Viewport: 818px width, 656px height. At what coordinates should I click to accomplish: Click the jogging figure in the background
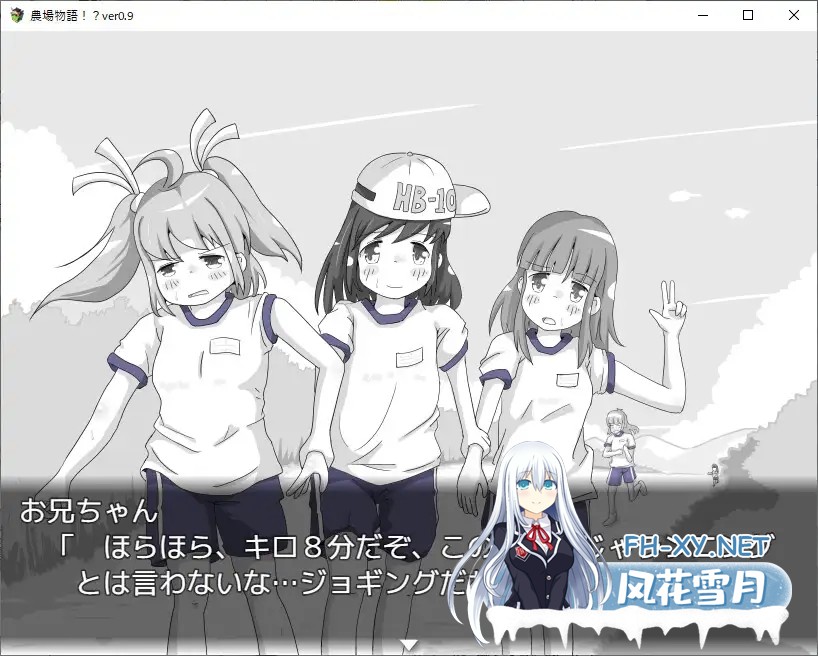pos(618,450)
